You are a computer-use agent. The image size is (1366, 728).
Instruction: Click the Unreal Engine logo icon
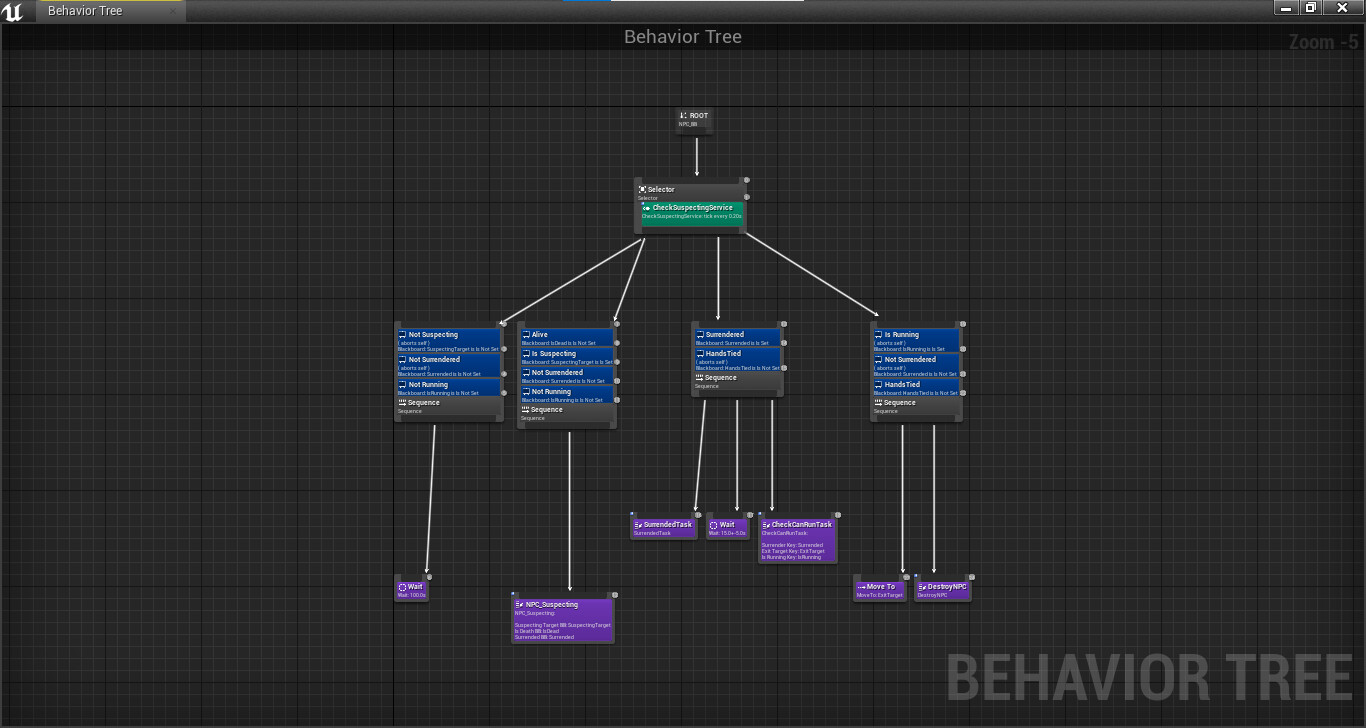(13, 10)
